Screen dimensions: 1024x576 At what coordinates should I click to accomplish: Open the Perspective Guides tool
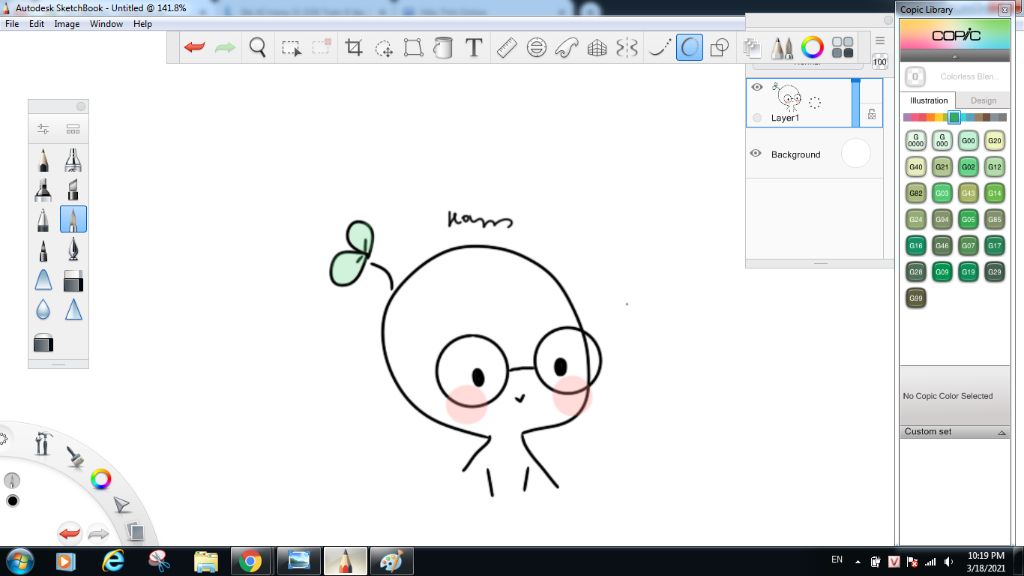coord(597,48)
